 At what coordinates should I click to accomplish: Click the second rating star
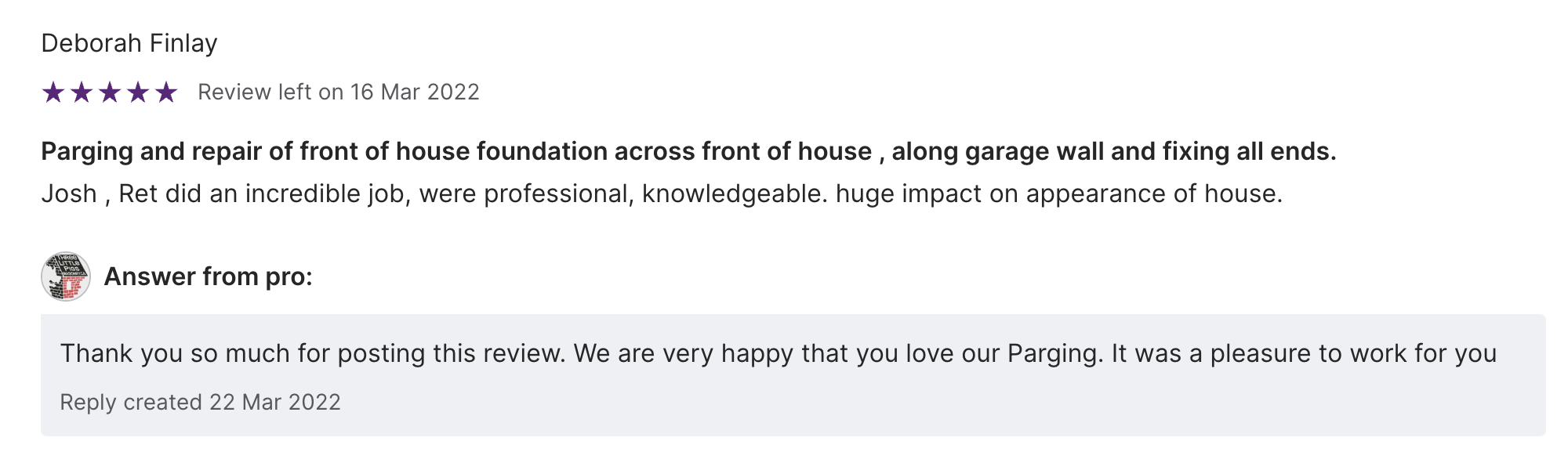(82, 92)
